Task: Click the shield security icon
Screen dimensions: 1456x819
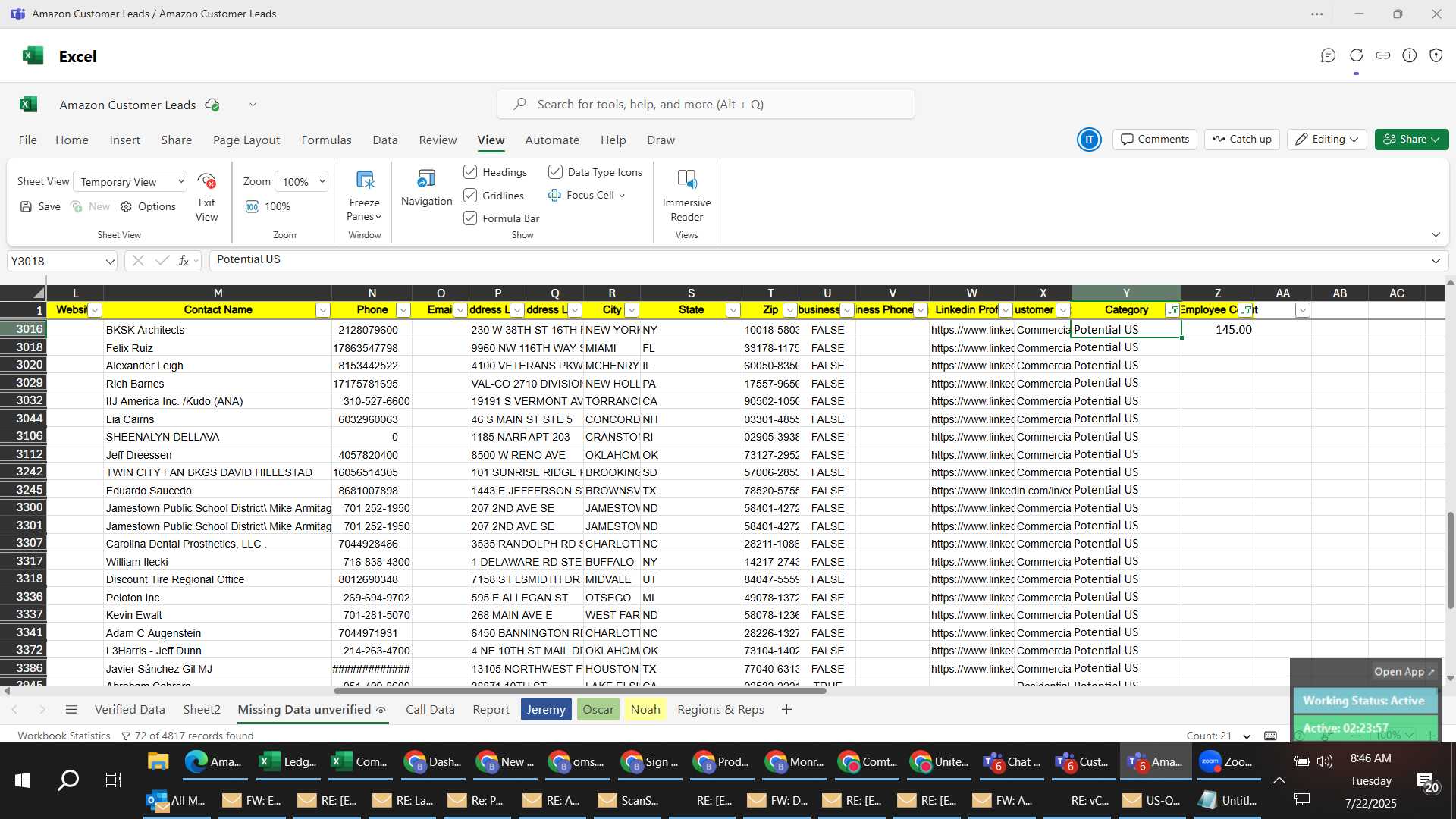Action: coord(1436,55)
